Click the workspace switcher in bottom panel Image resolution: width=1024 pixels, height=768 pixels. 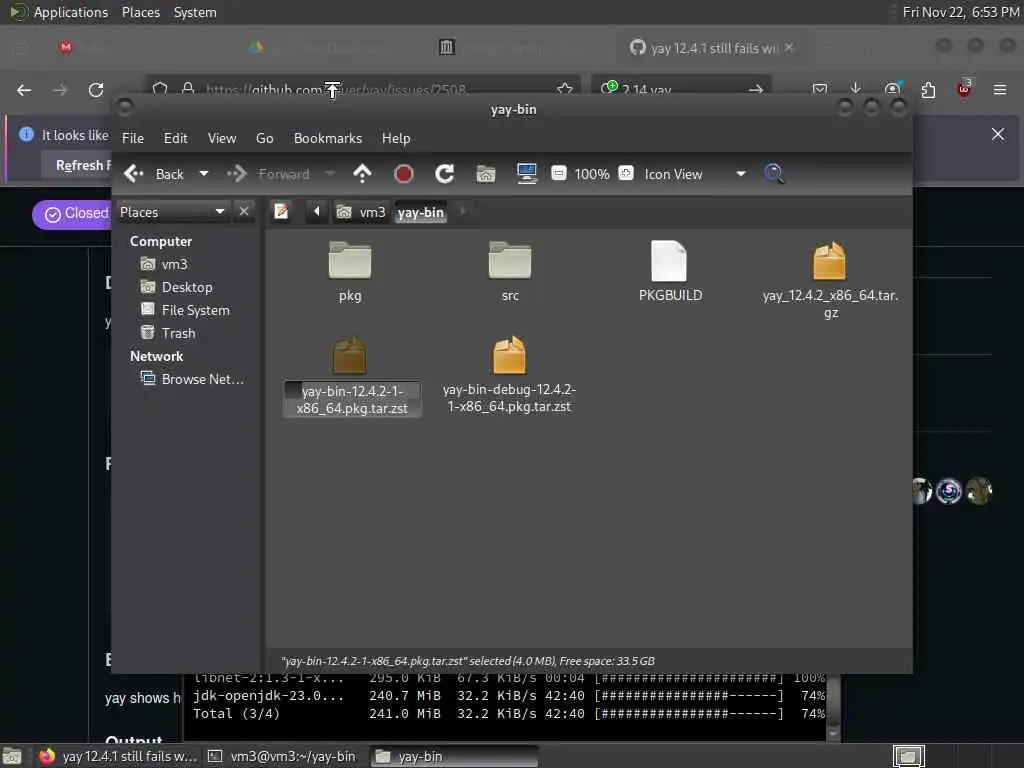pos(908,756)
